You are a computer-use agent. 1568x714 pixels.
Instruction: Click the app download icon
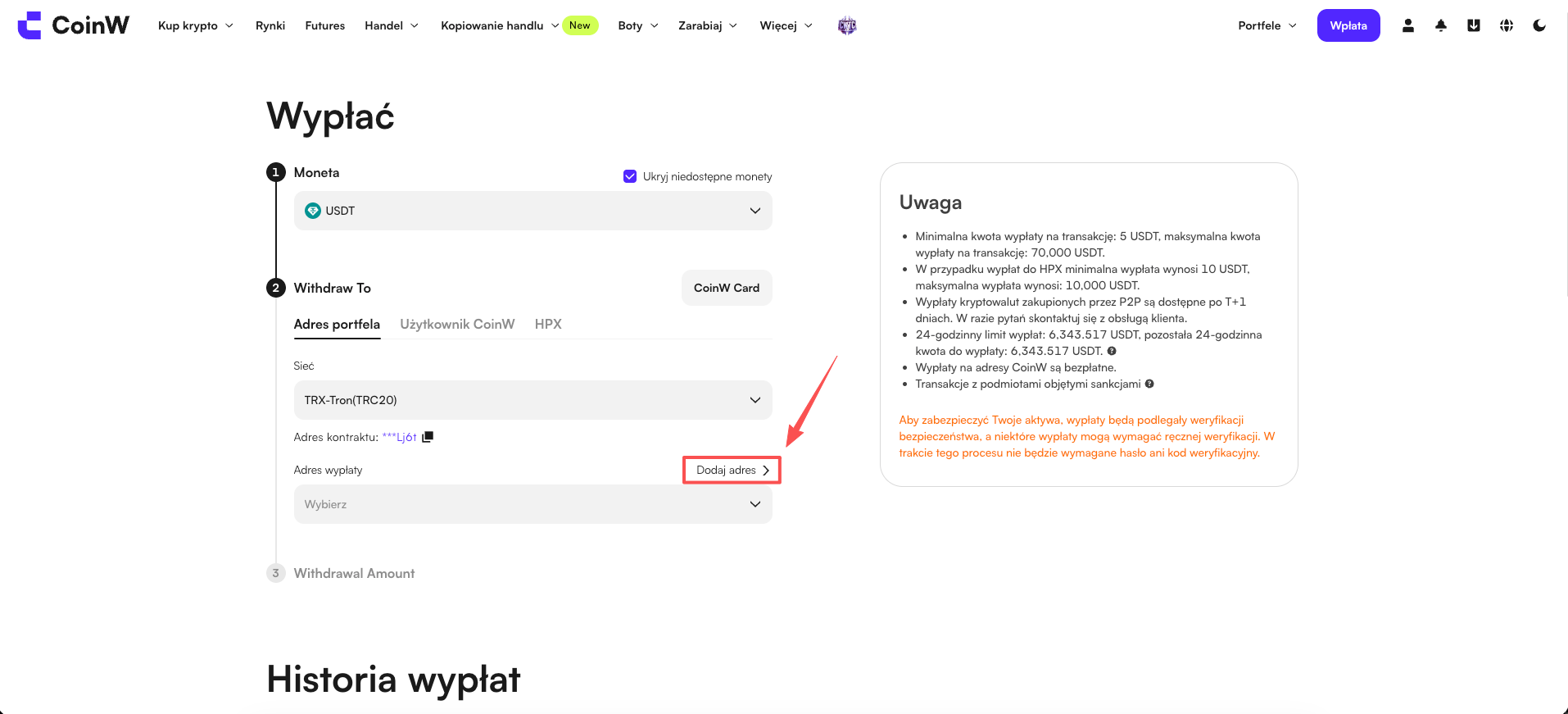point(1473,25)
